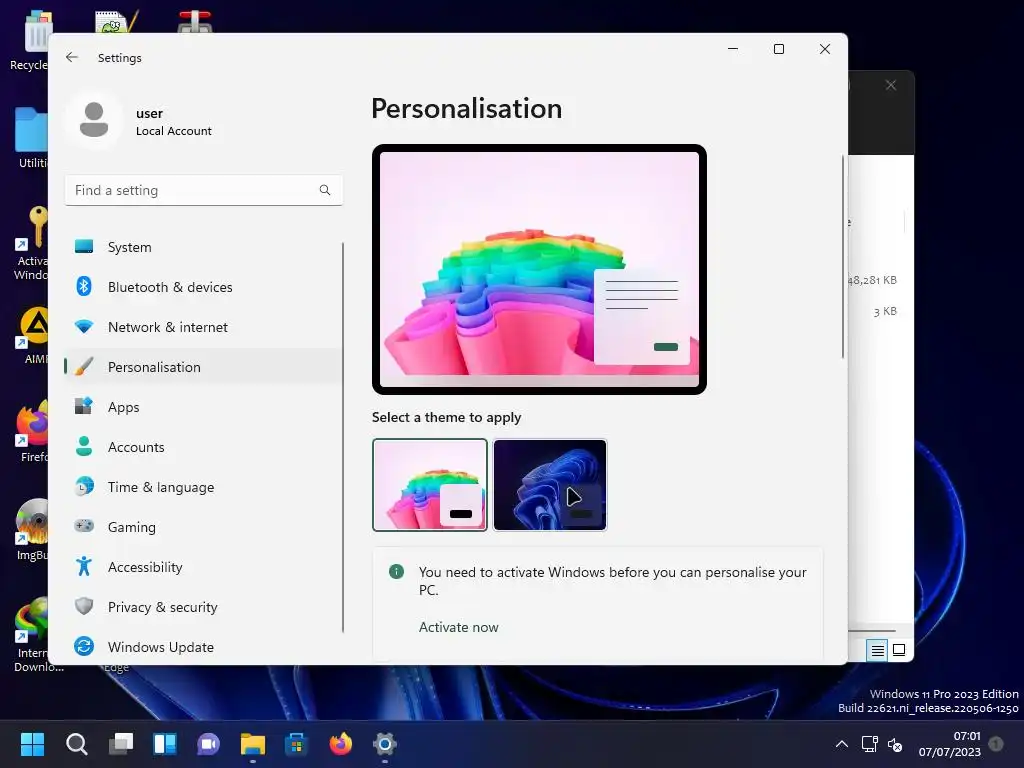1024x768 pixels.
Task: Click the network tray icon
Action: (x=869, y=744)
